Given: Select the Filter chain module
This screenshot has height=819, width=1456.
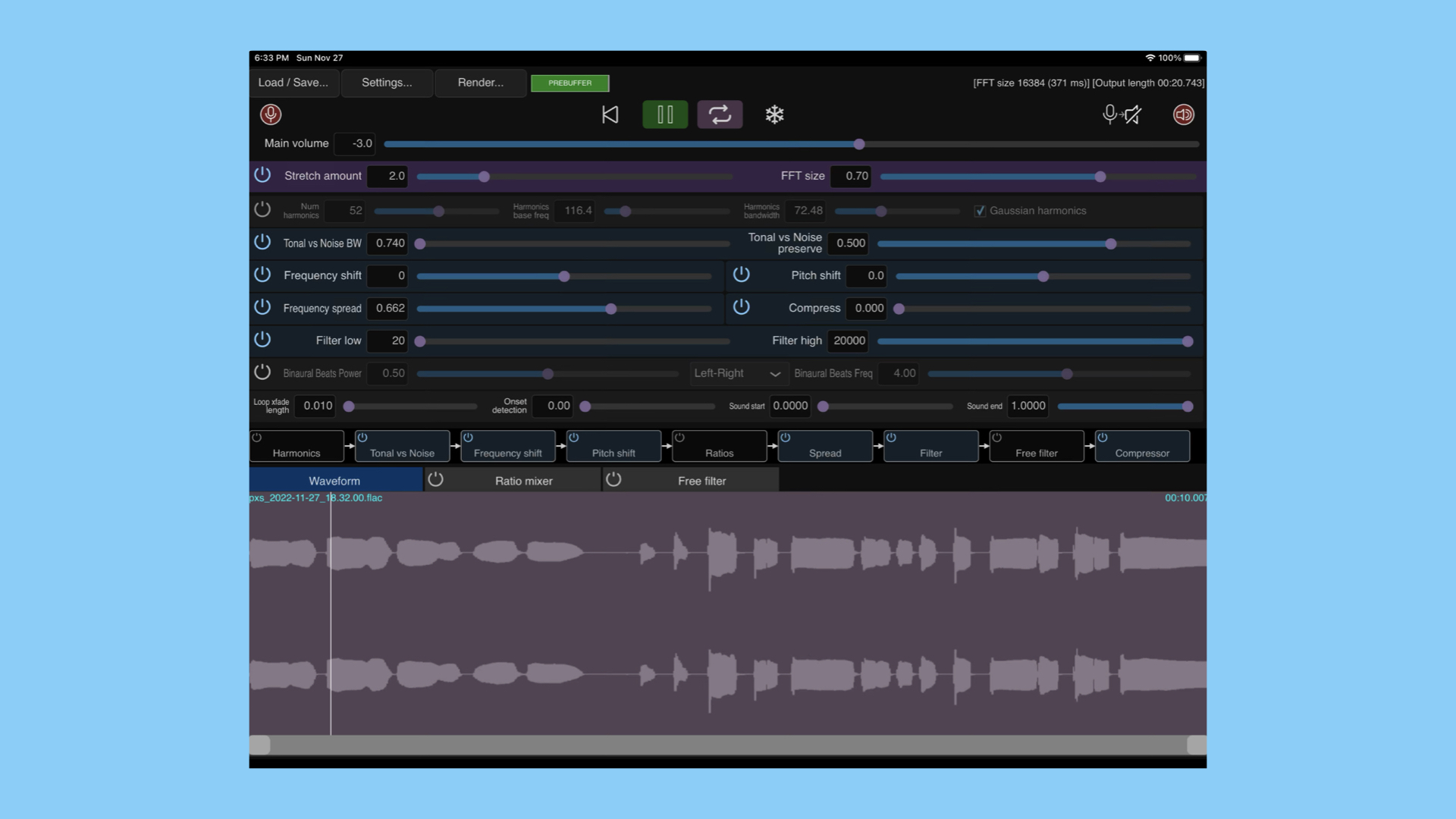Looking at the screenshot, I should point(930,447).
